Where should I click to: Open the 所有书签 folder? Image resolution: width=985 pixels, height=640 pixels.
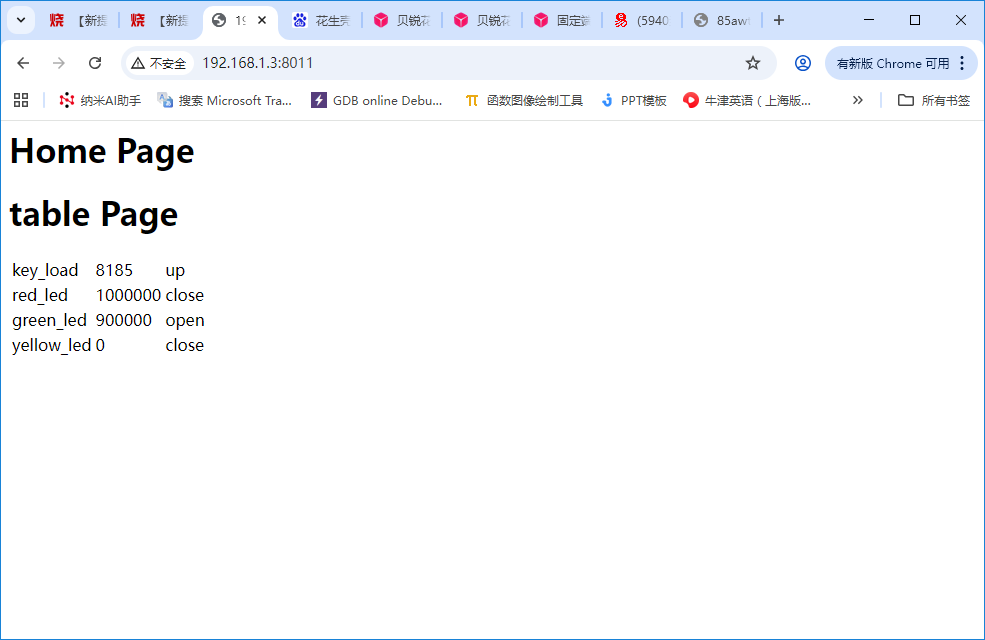[934, 100]
